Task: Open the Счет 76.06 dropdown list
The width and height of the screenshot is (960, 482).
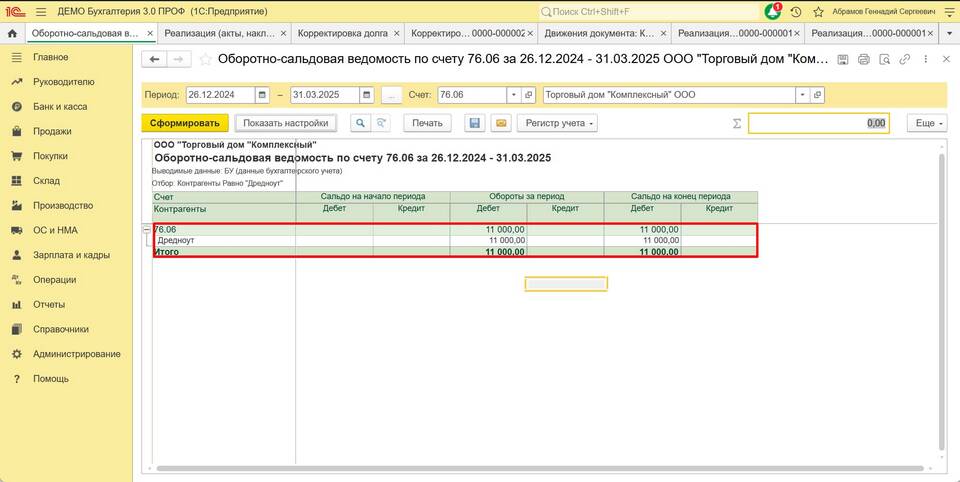Action: tap(515, 96)
